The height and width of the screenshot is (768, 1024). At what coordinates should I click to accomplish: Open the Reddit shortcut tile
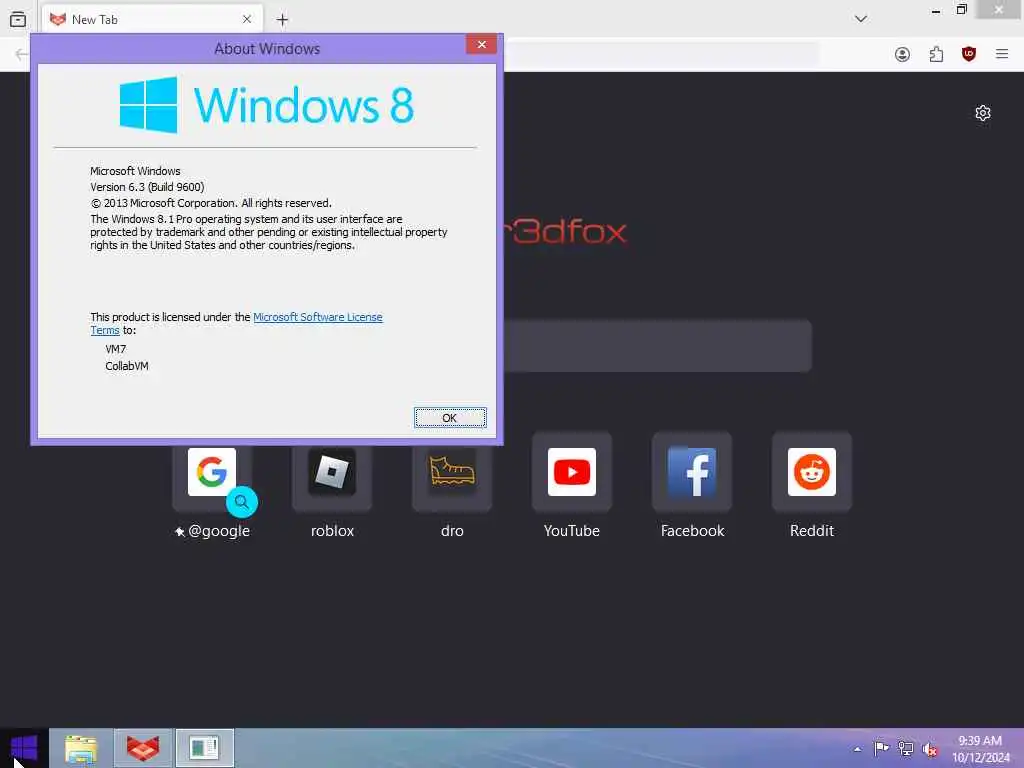pos(812,472)
